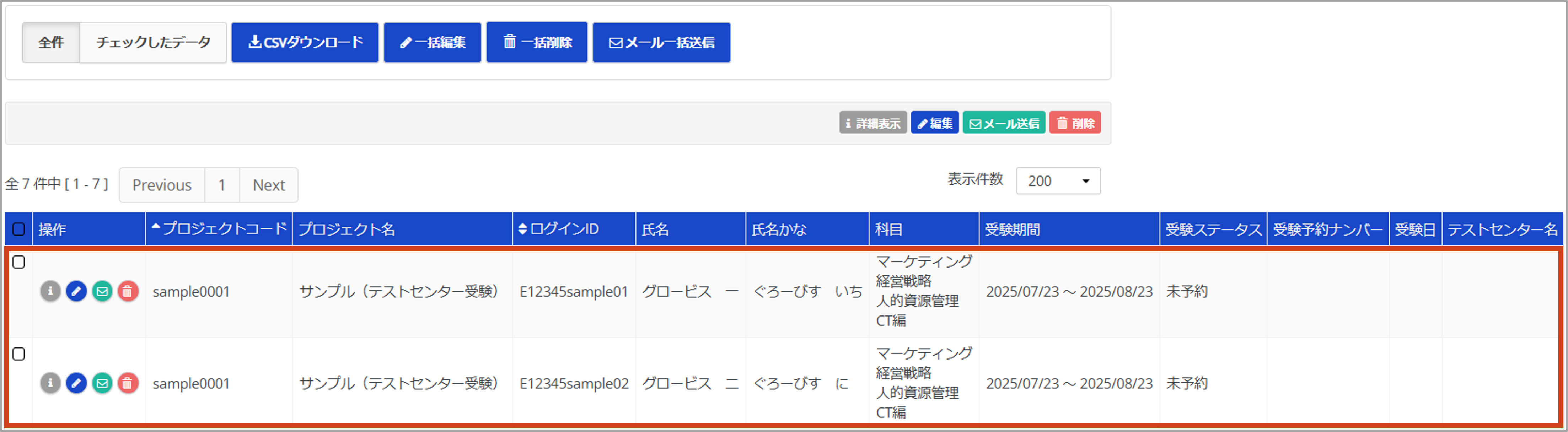Select page 1 in the pagination

pos(222,185)
